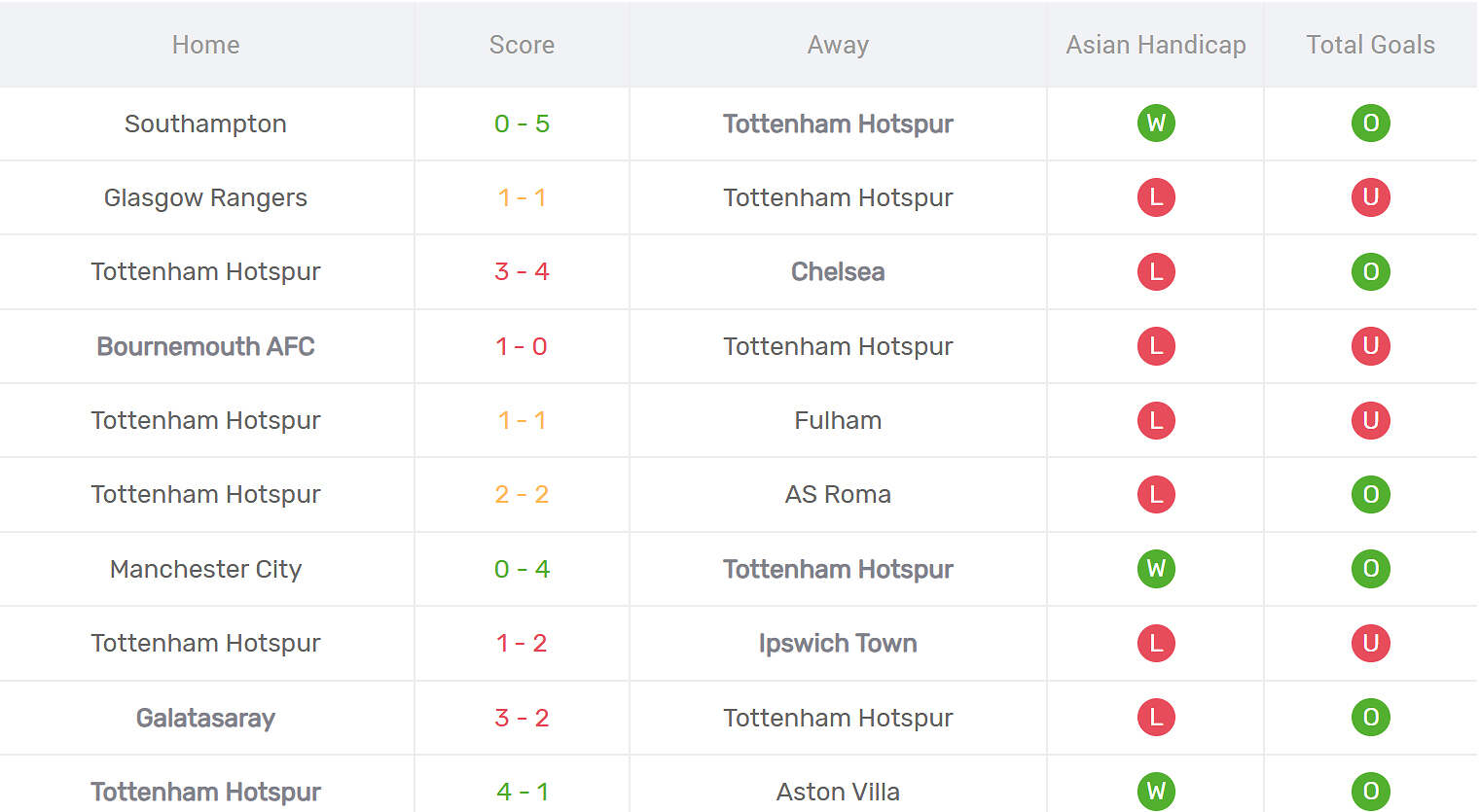Click the L badge beside the Fulham fixture
Viewport: 1480px width, 812px height.
click(1155, 420)
